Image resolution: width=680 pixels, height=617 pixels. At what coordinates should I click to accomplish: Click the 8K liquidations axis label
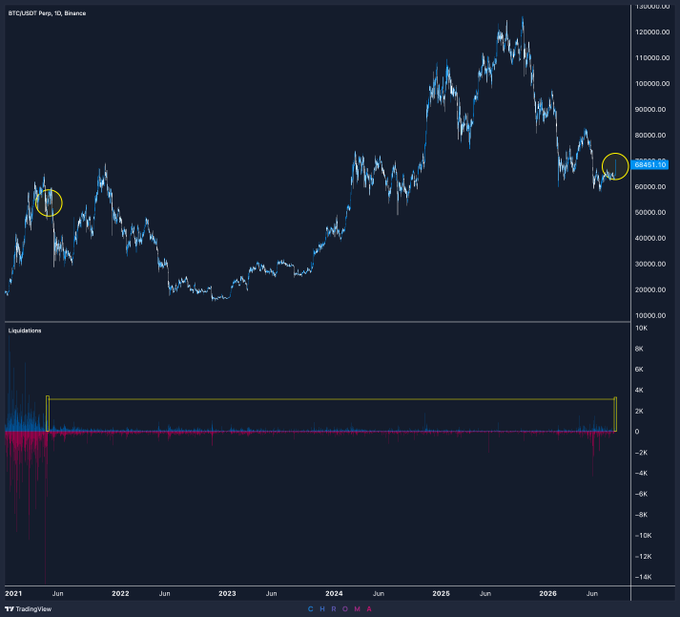tap(640, 349)
